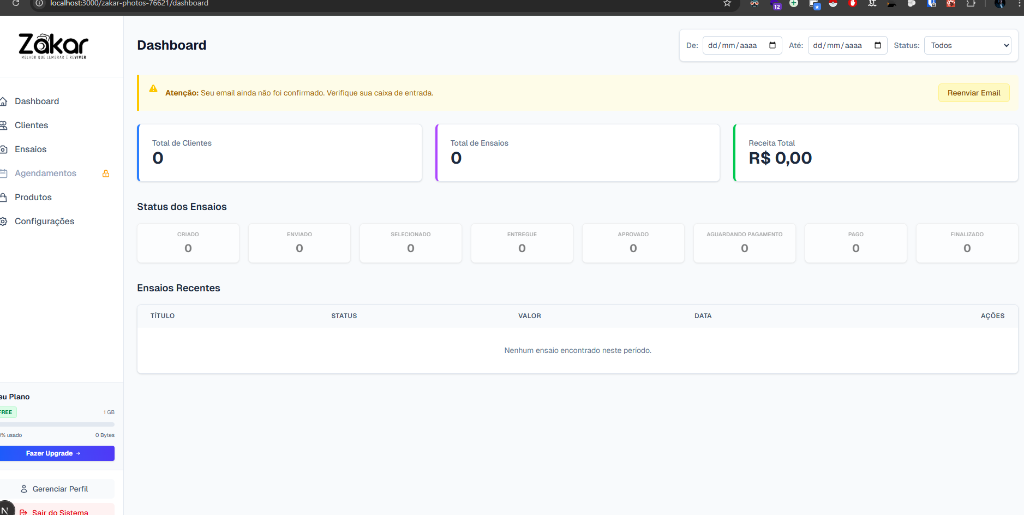Click the storage usage progress bar
The image size is (1024, 515).
[57, 424]
